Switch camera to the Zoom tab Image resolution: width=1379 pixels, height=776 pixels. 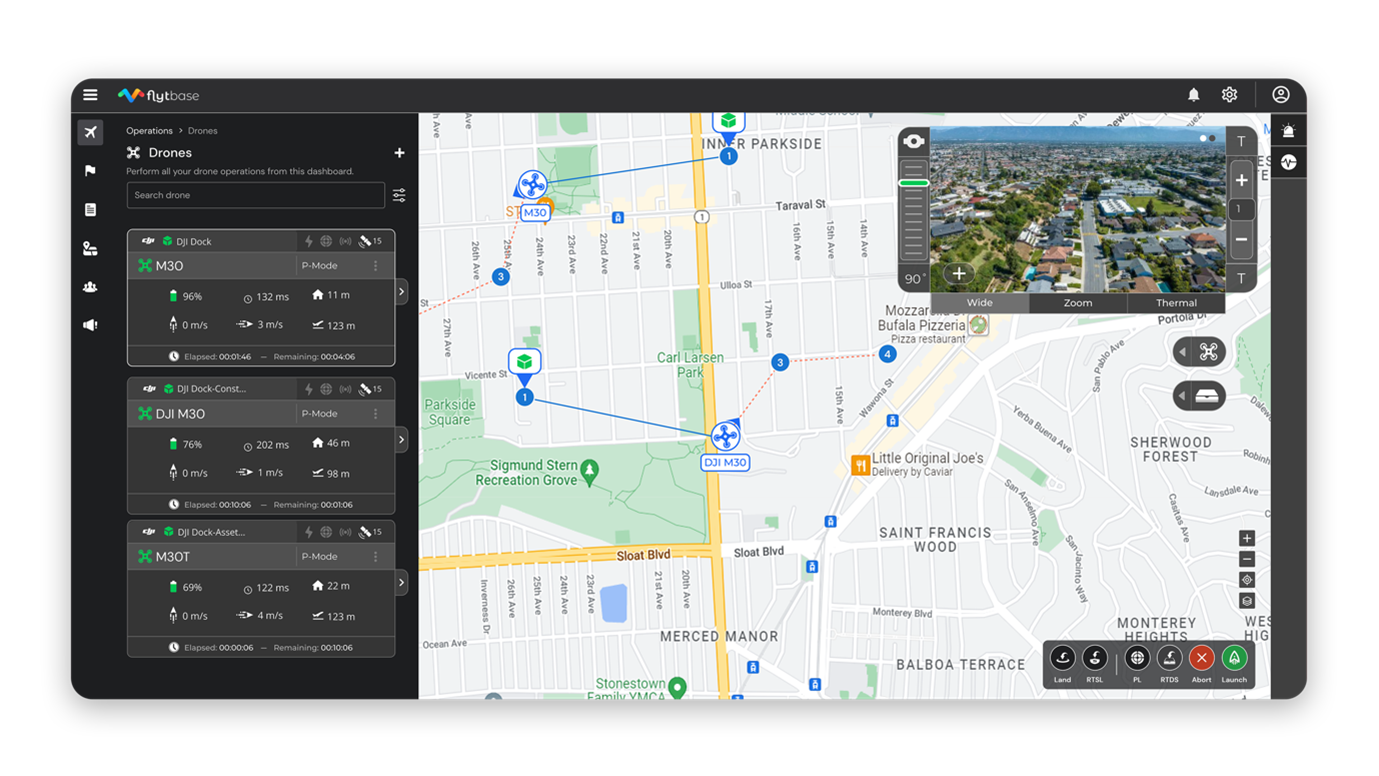pos(1078,303)
